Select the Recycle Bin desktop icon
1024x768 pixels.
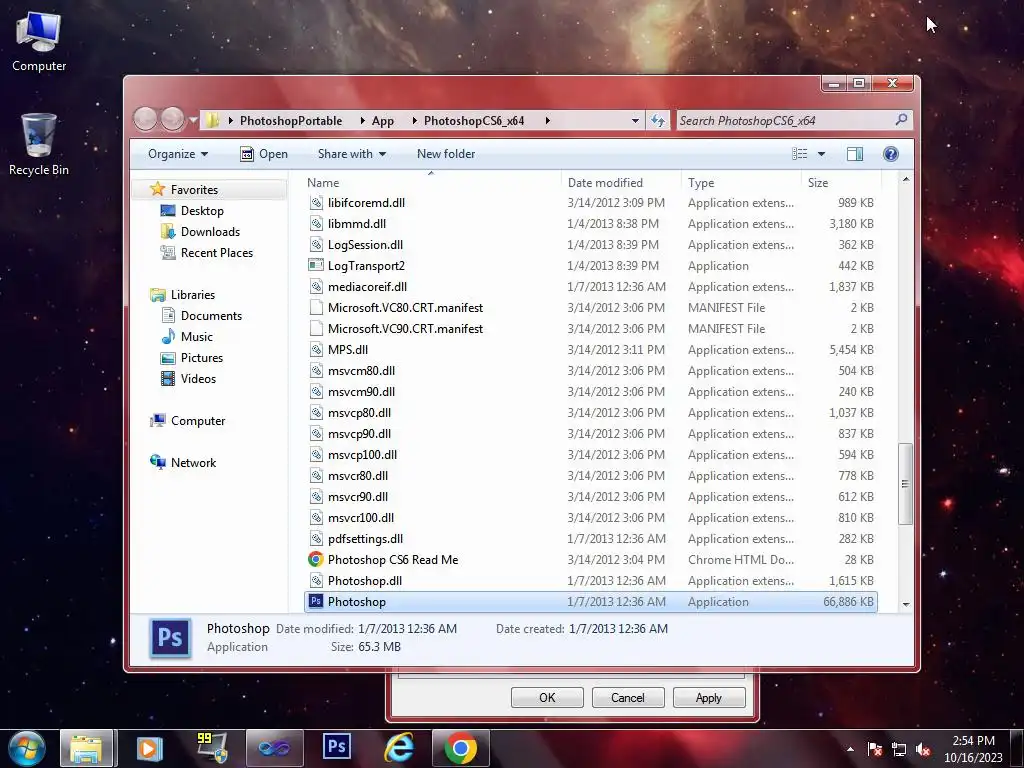click(x=39, y=144)
